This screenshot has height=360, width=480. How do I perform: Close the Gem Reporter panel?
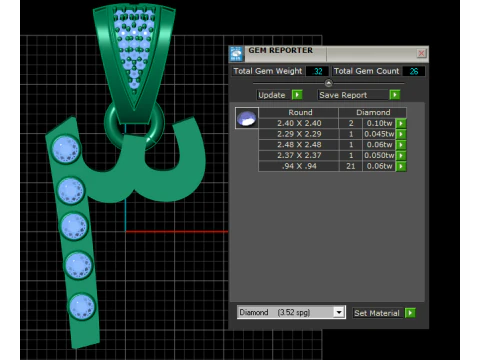[421, 53]
